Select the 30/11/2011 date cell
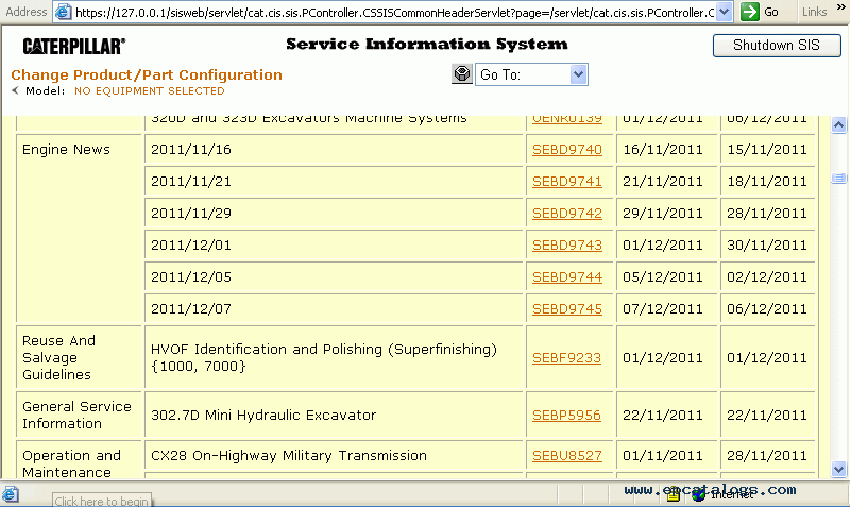This screenshot has height=507, width=850. pyautogui.click(x=768, y=246)
